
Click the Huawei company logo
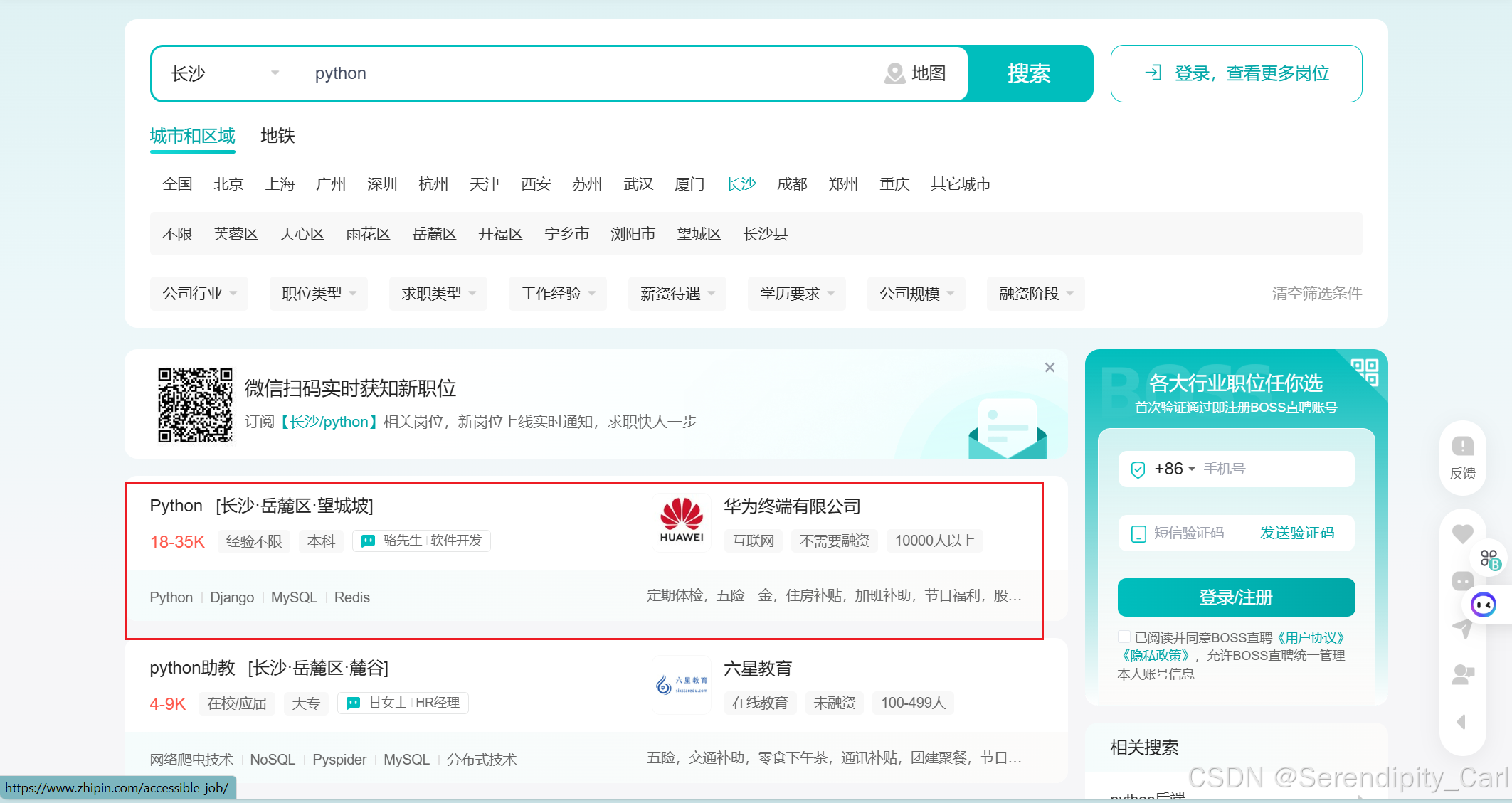pos(682,522)
